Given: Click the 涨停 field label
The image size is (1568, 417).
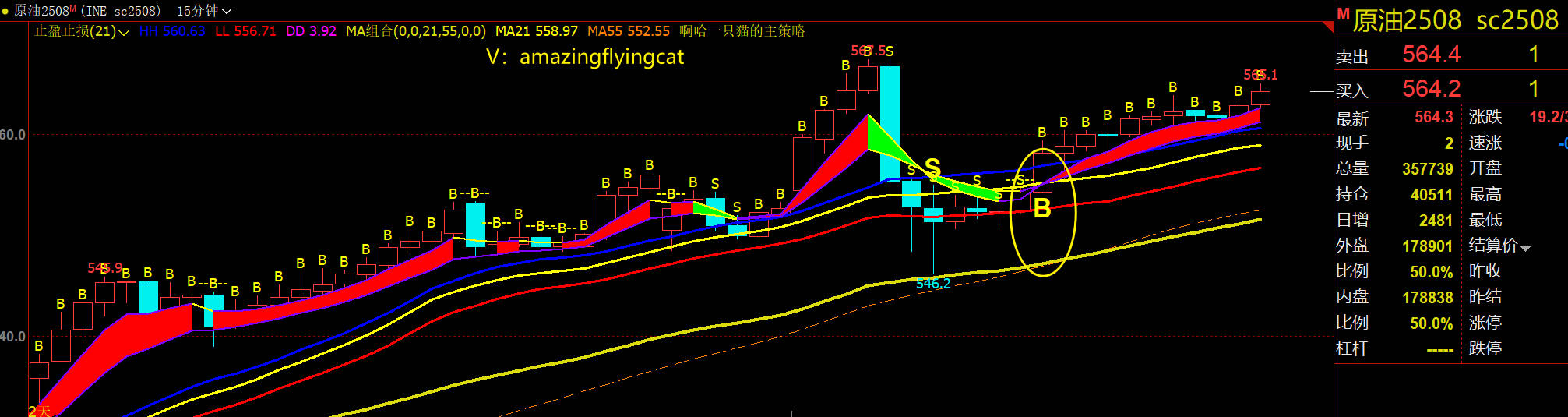Looking at the screenshot, I should 1485,323.
